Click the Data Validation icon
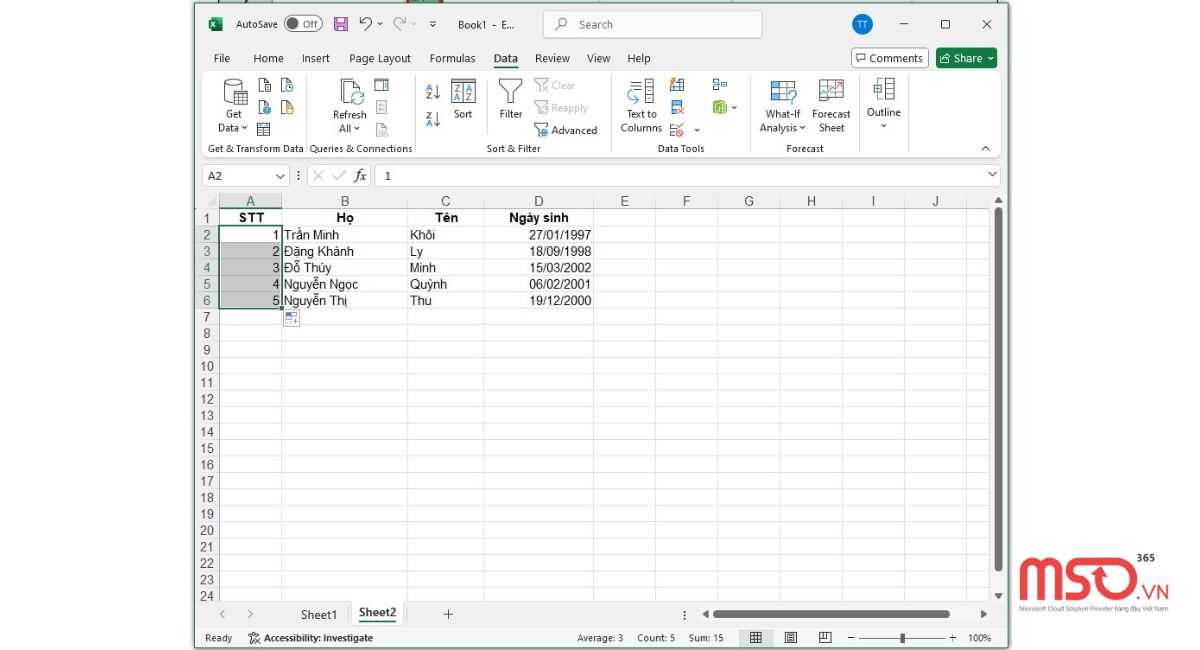1200x650 pixels. click(x=677, y=129)
